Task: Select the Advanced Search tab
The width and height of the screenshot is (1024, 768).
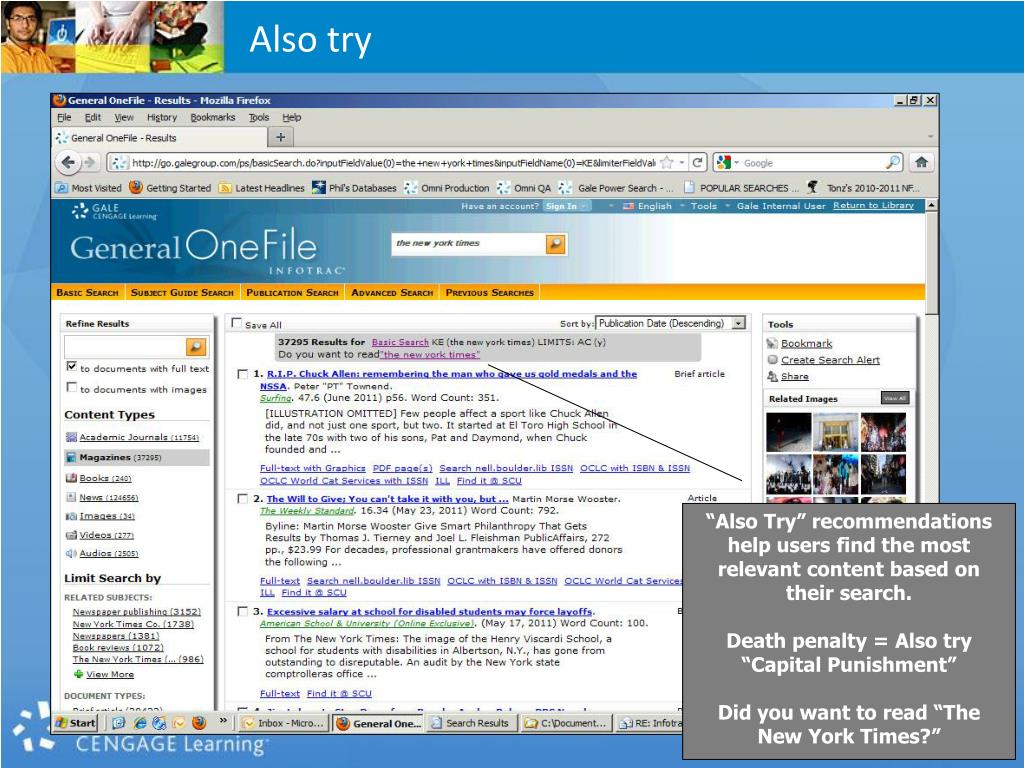Action: 392,293
